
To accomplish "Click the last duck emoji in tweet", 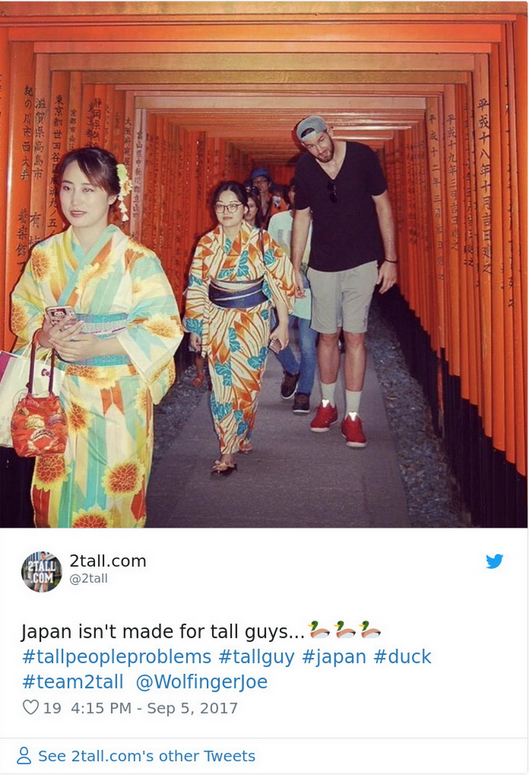I will tap(371, 630).
